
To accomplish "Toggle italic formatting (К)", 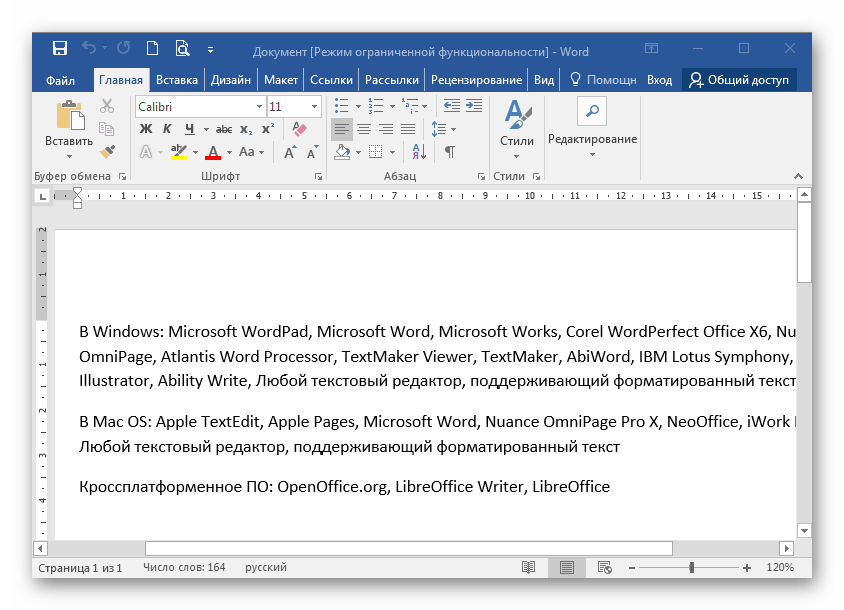I will click(166, 129).
